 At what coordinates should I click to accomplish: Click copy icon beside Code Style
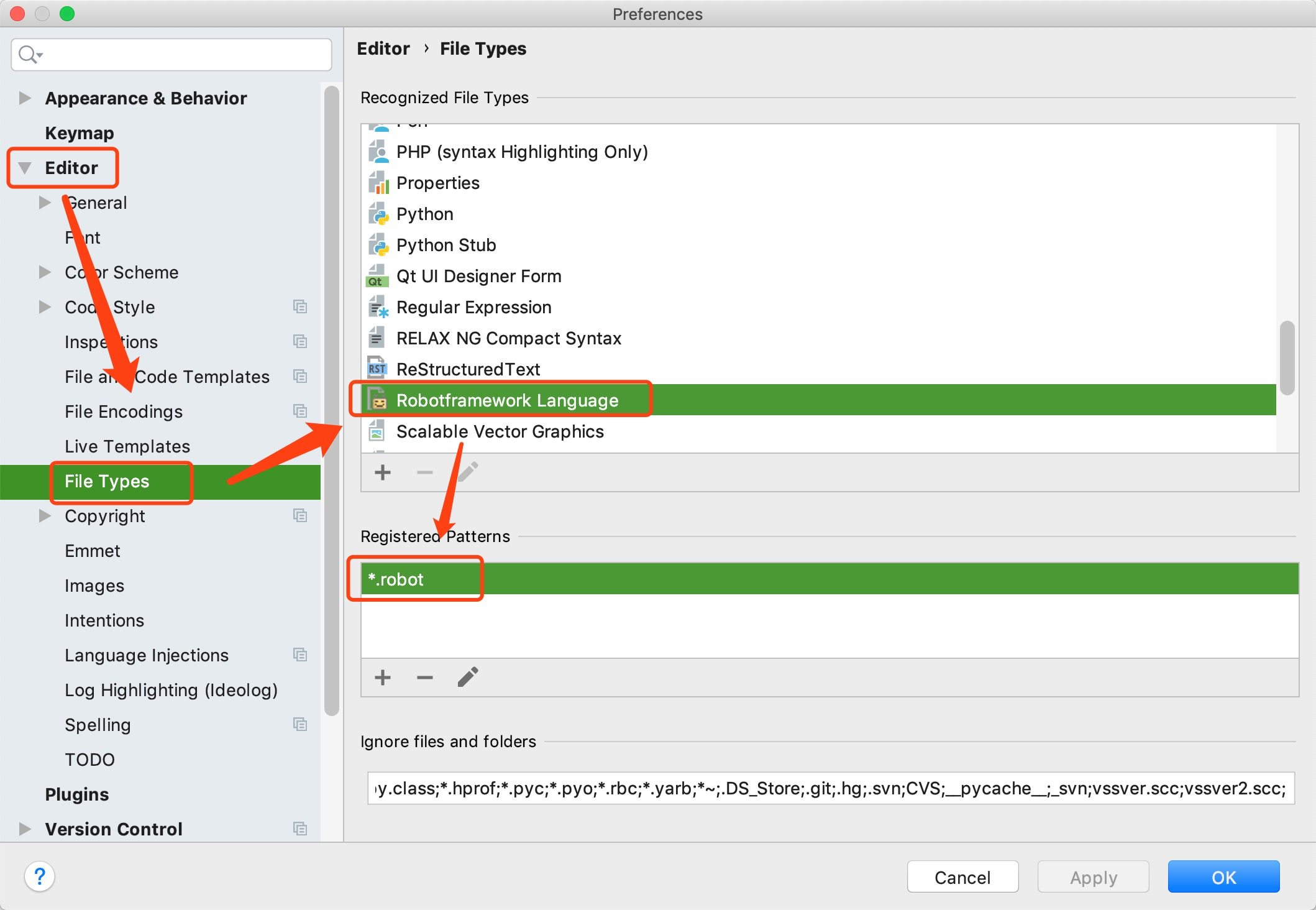(x=300, y=307)
